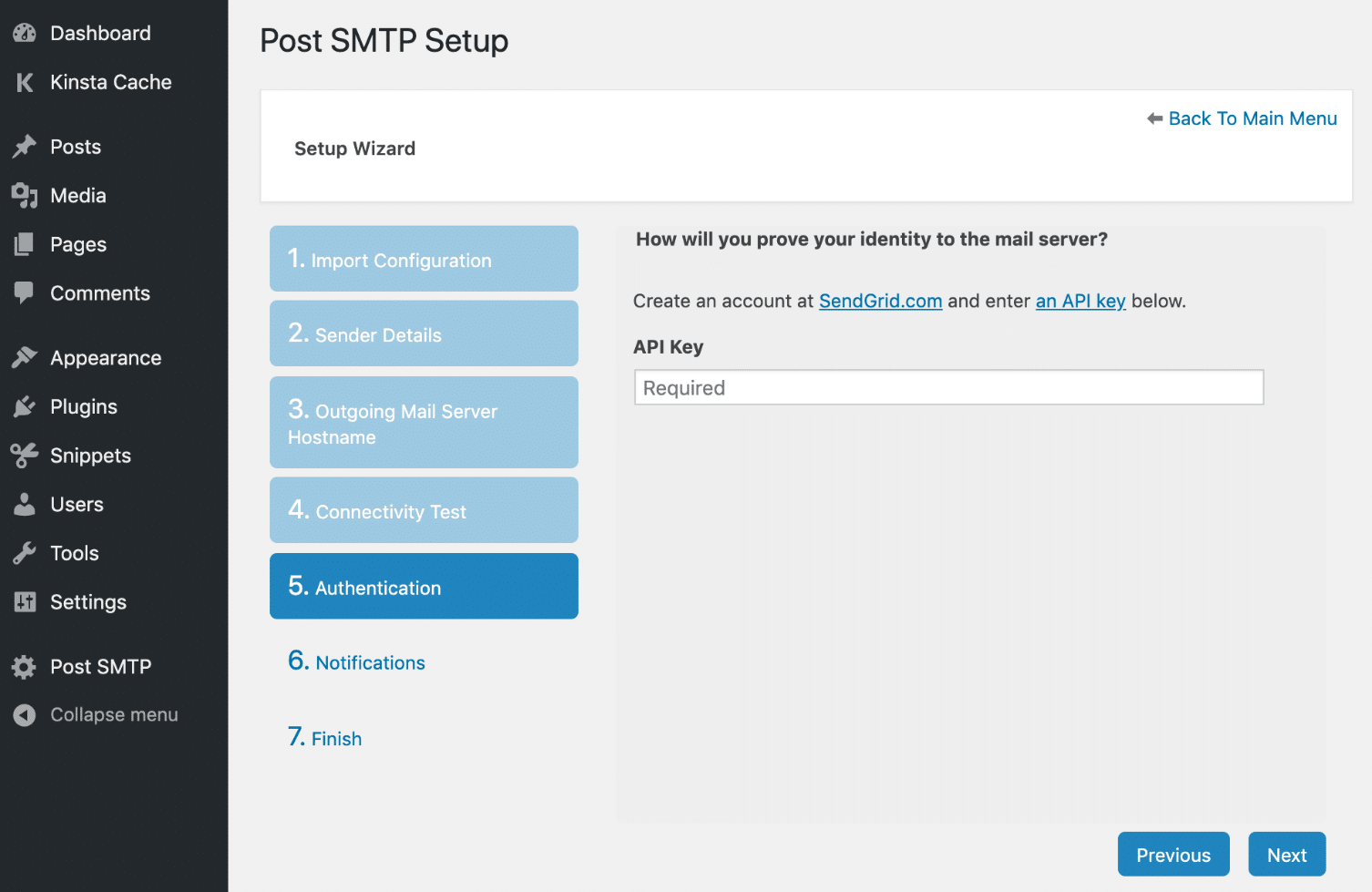The width and height of the screenshot is (1372, 892).
Task: Select the Settings sliders icon
Action: [x=24, y=602]
